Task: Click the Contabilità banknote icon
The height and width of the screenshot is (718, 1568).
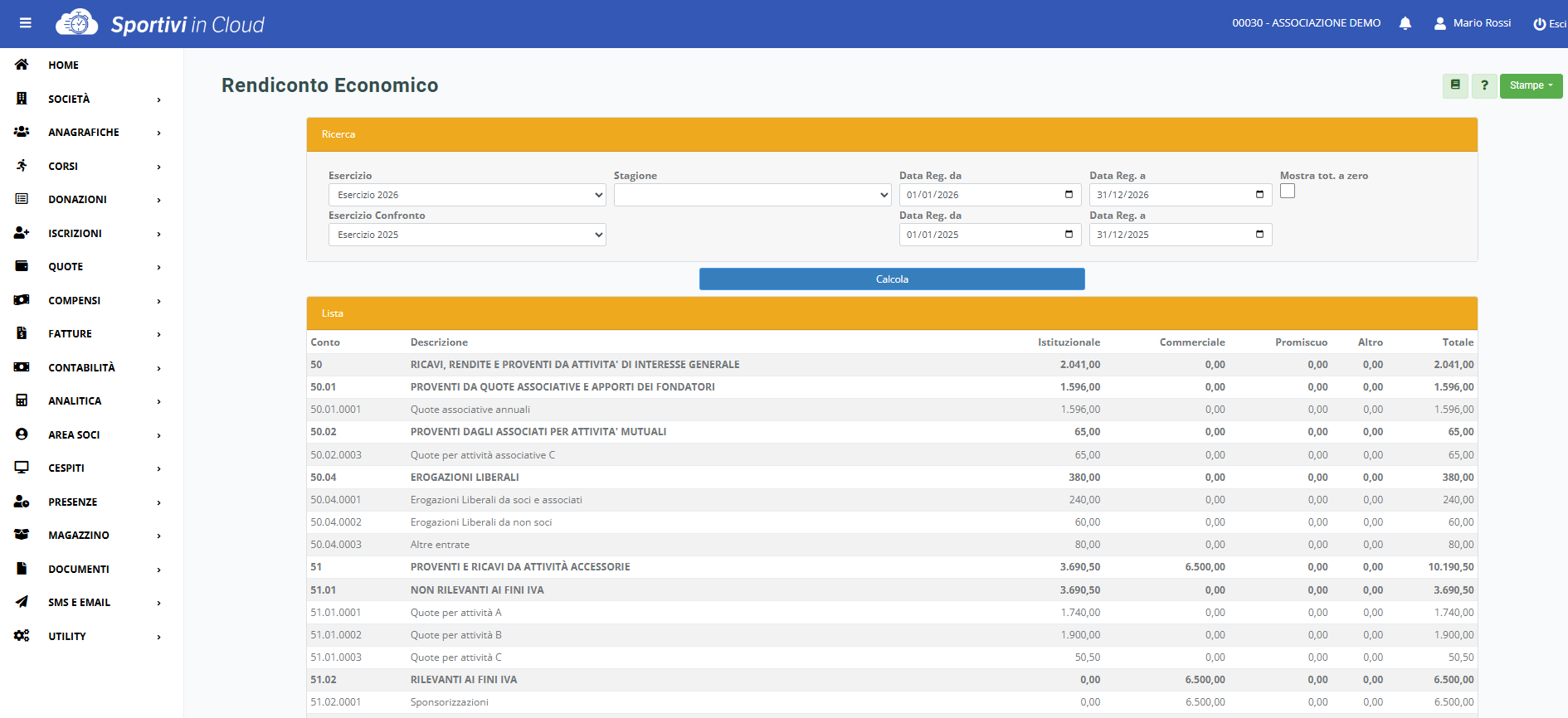Action: [x=22, y=367]
